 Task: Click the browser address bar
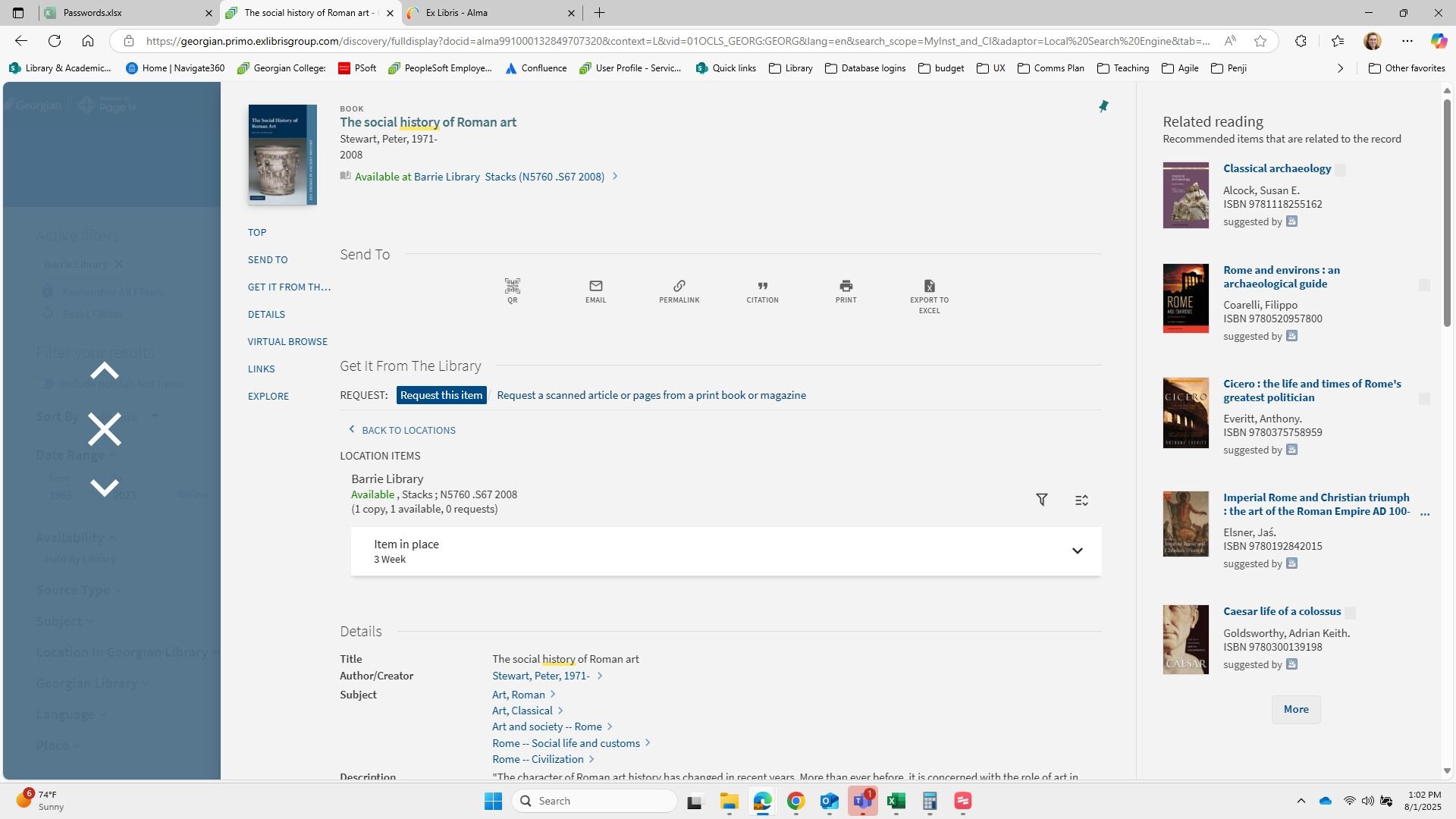point(679,41)
